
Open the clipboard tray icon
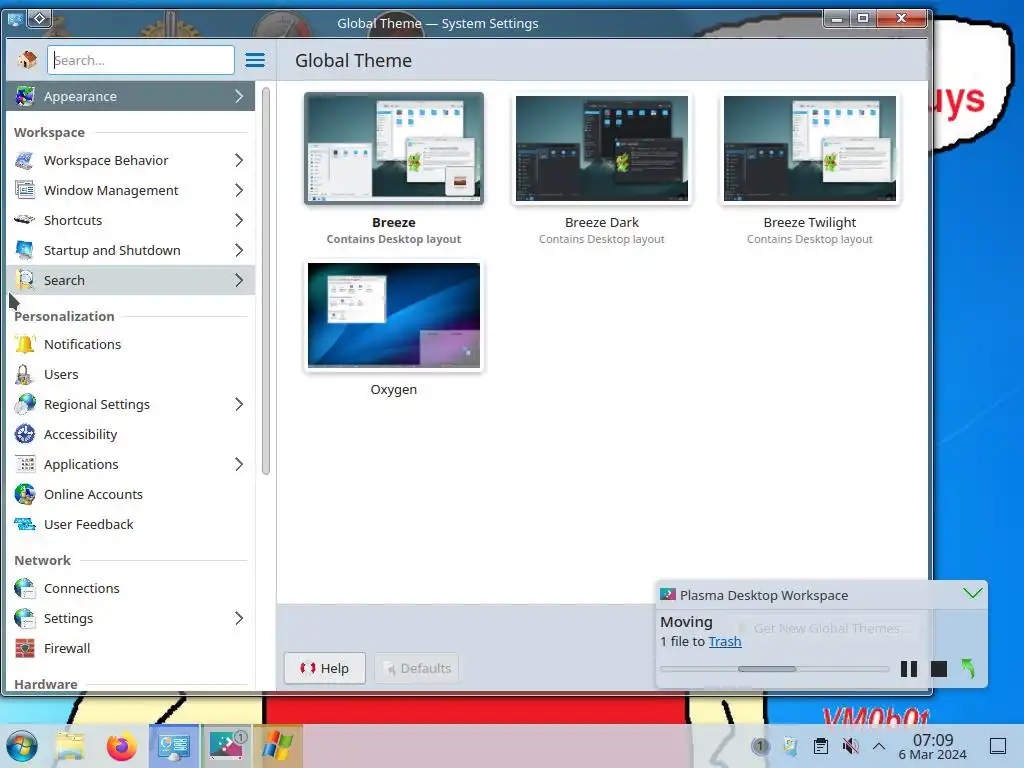(x=821, y=746)
